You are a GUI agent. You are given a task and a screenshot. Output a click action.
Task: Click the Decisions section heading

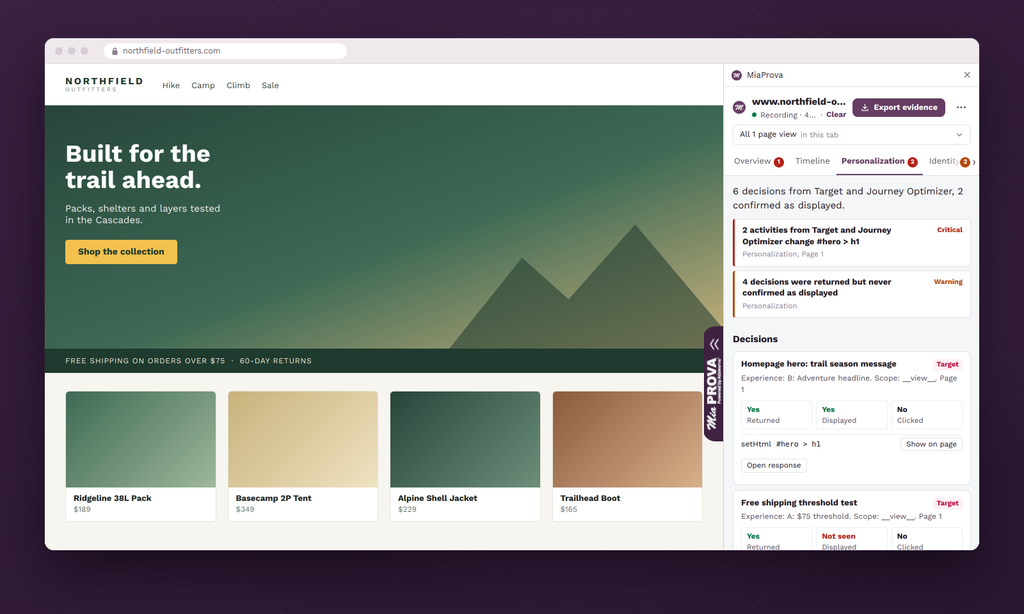click(x=755, y=339)
